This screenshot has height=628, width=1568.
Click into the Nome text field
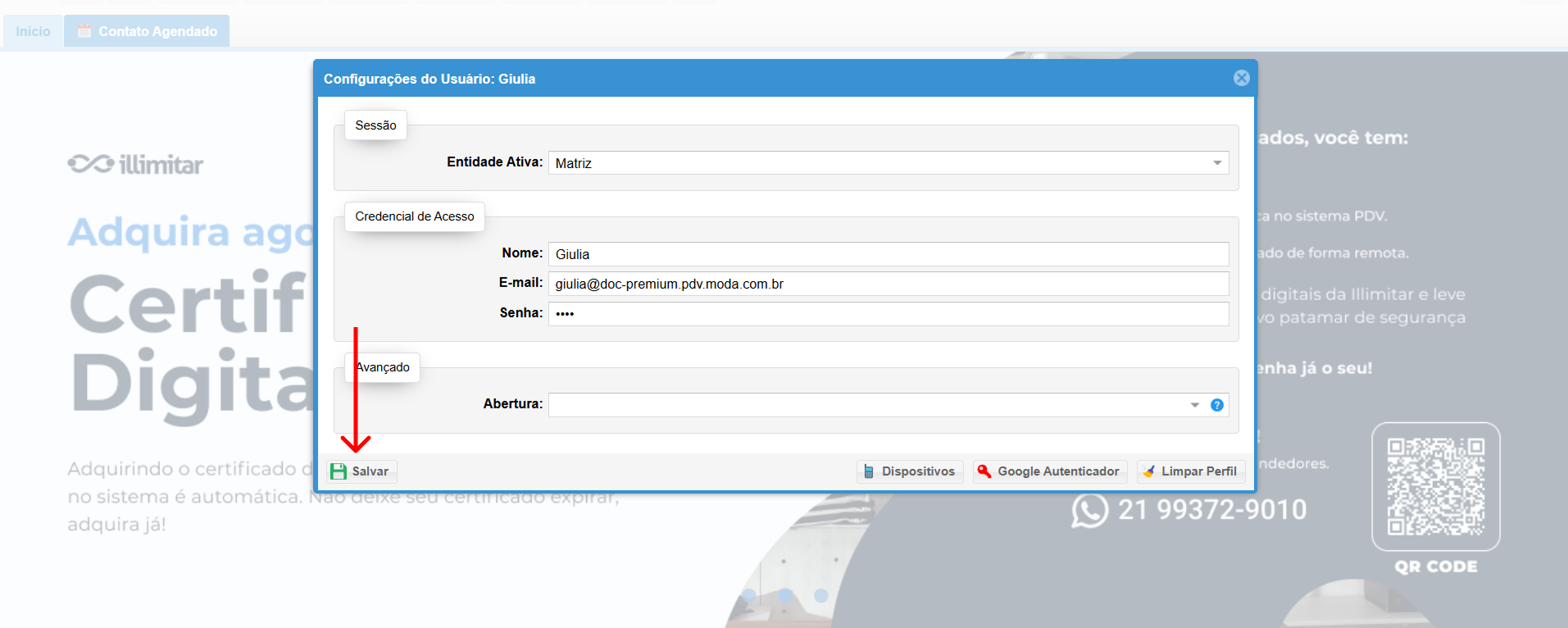point(888,254)
